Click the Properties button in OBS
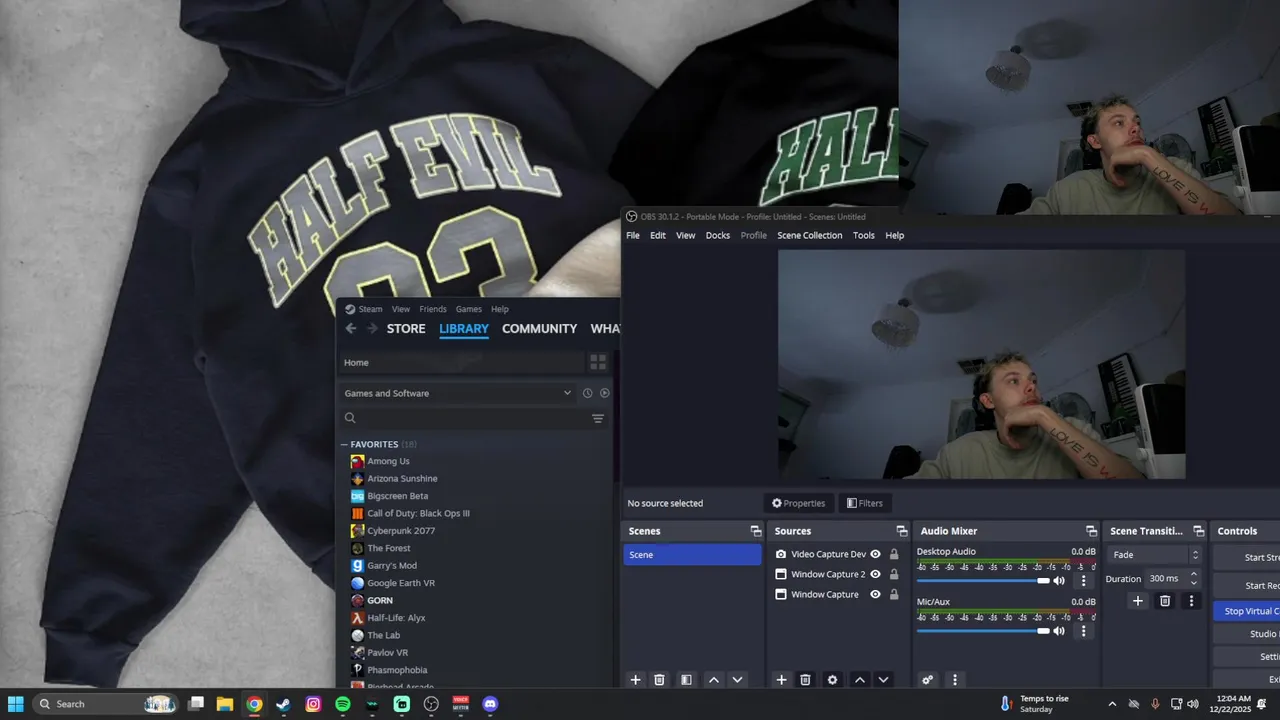This screenshot has height=720, width=1280. (x=798, y=503)
